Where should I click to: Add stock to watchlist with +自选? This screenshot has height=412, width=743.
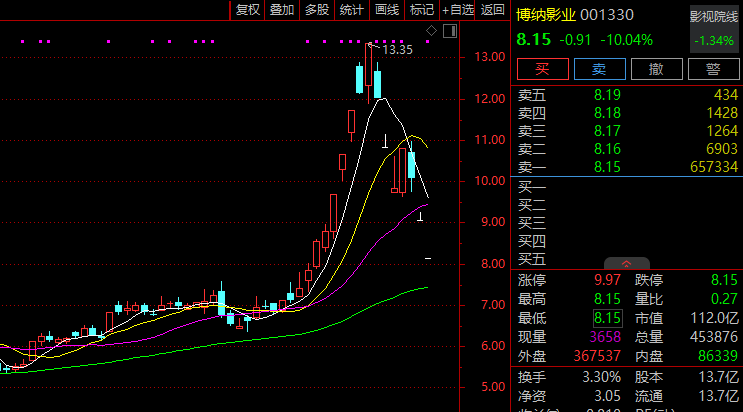tap(458, 10)
